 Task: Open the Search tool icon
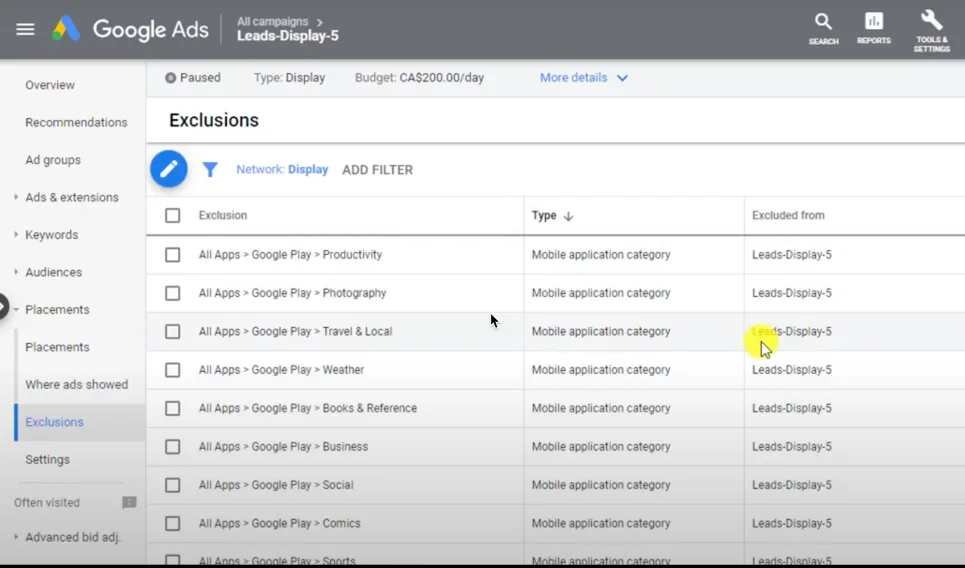click(823, 29)
